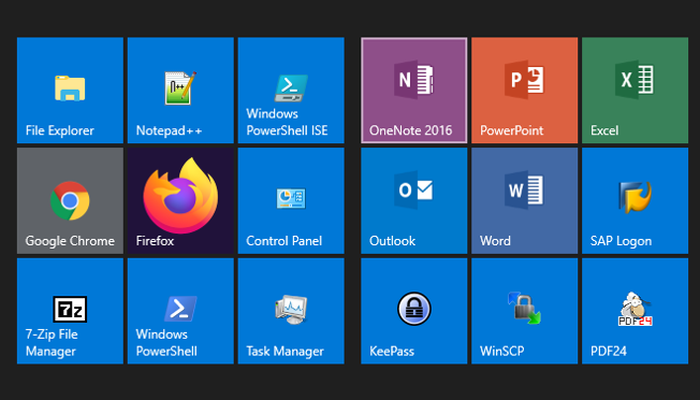Open the OneNote 2016 tile

[414, 90]
